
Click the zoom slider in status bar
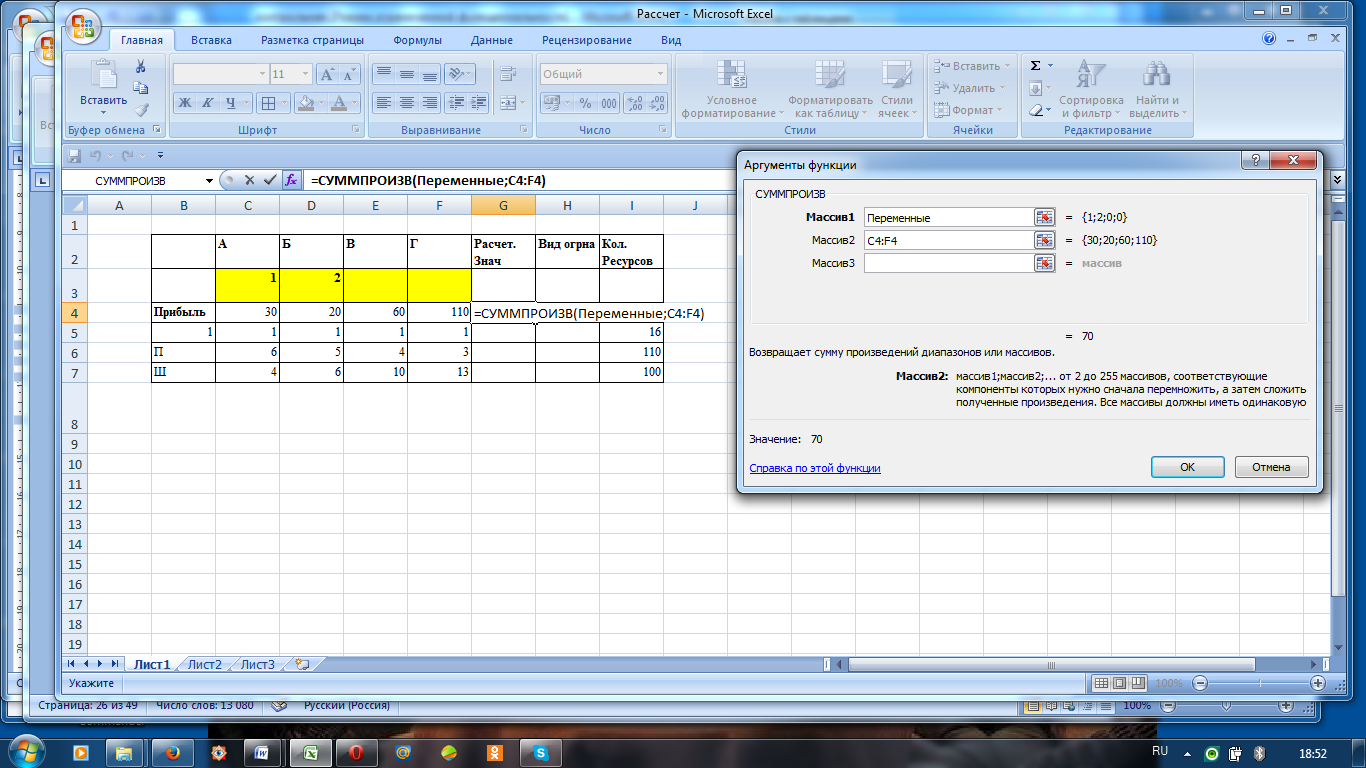tap(1260, 683)
